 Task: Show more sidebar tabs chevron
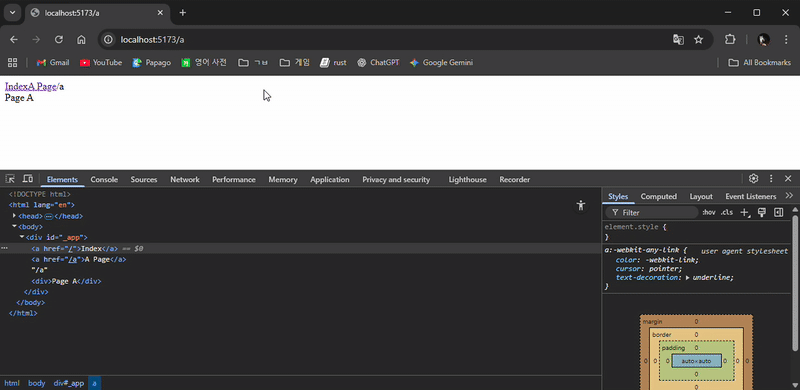pyautogui.click(x=789, y=196)
